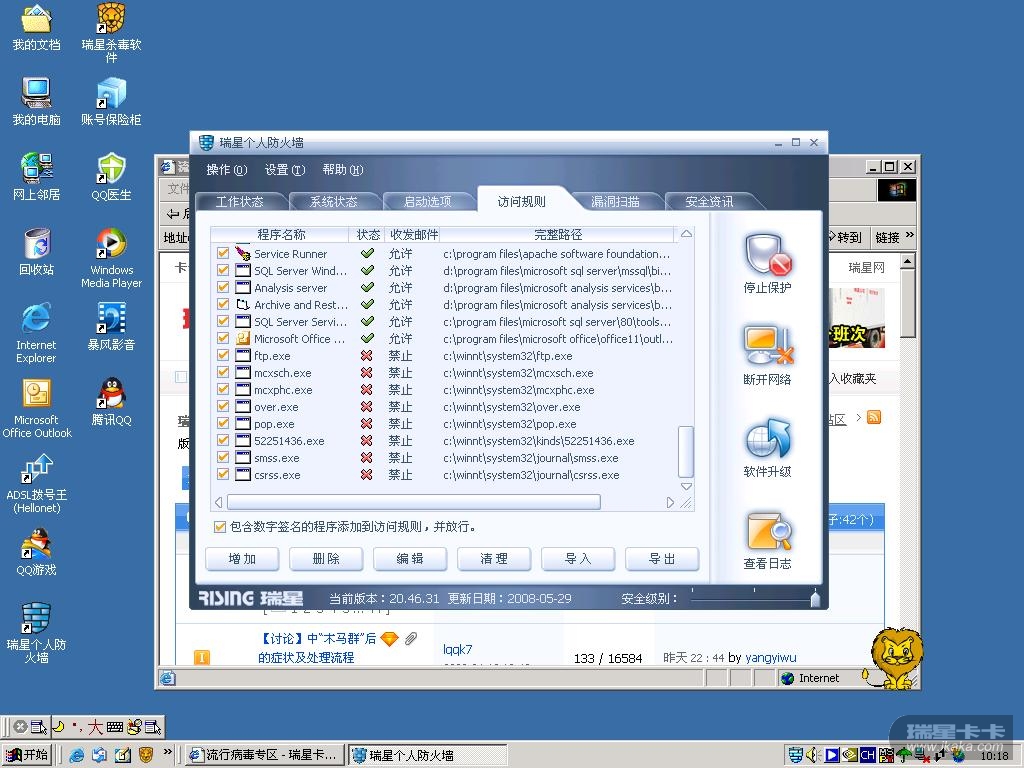Uncheck the Service Runner rule checkbox
1024x768 pixels.
click(x=223, y=253)
